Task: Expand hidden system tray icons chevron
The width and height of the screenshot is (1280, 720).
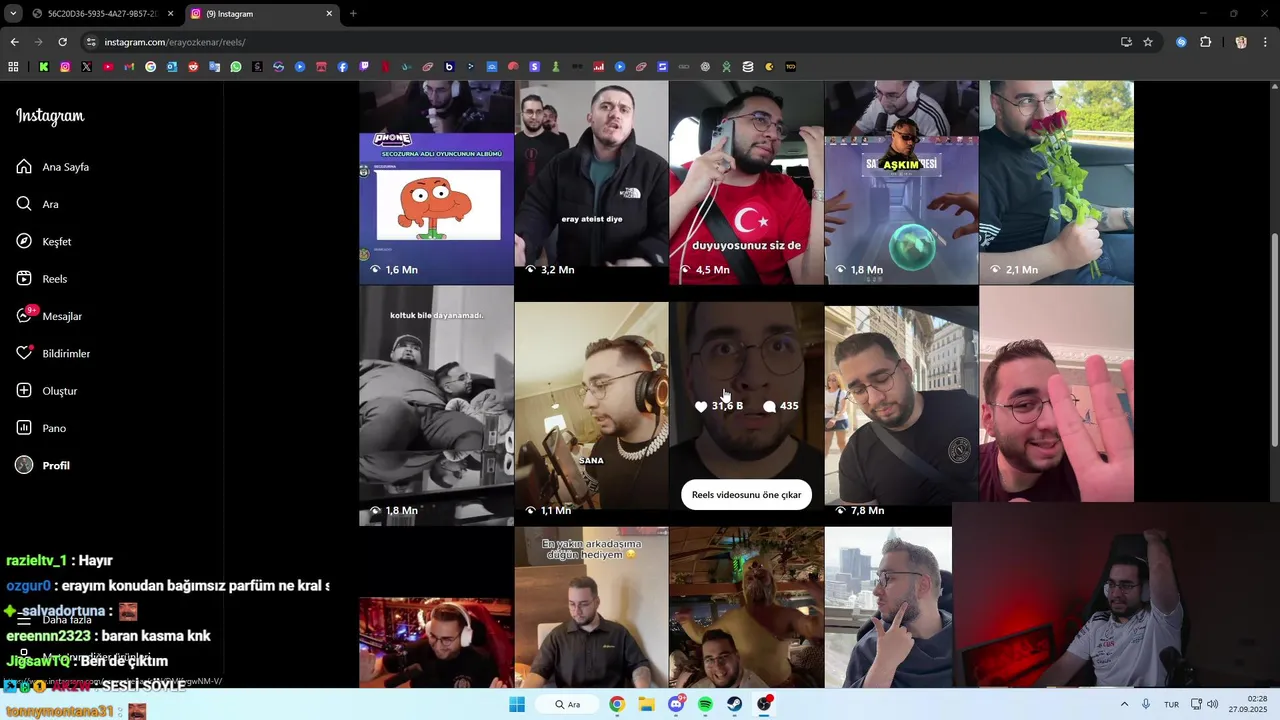Action: [1124, 704]
